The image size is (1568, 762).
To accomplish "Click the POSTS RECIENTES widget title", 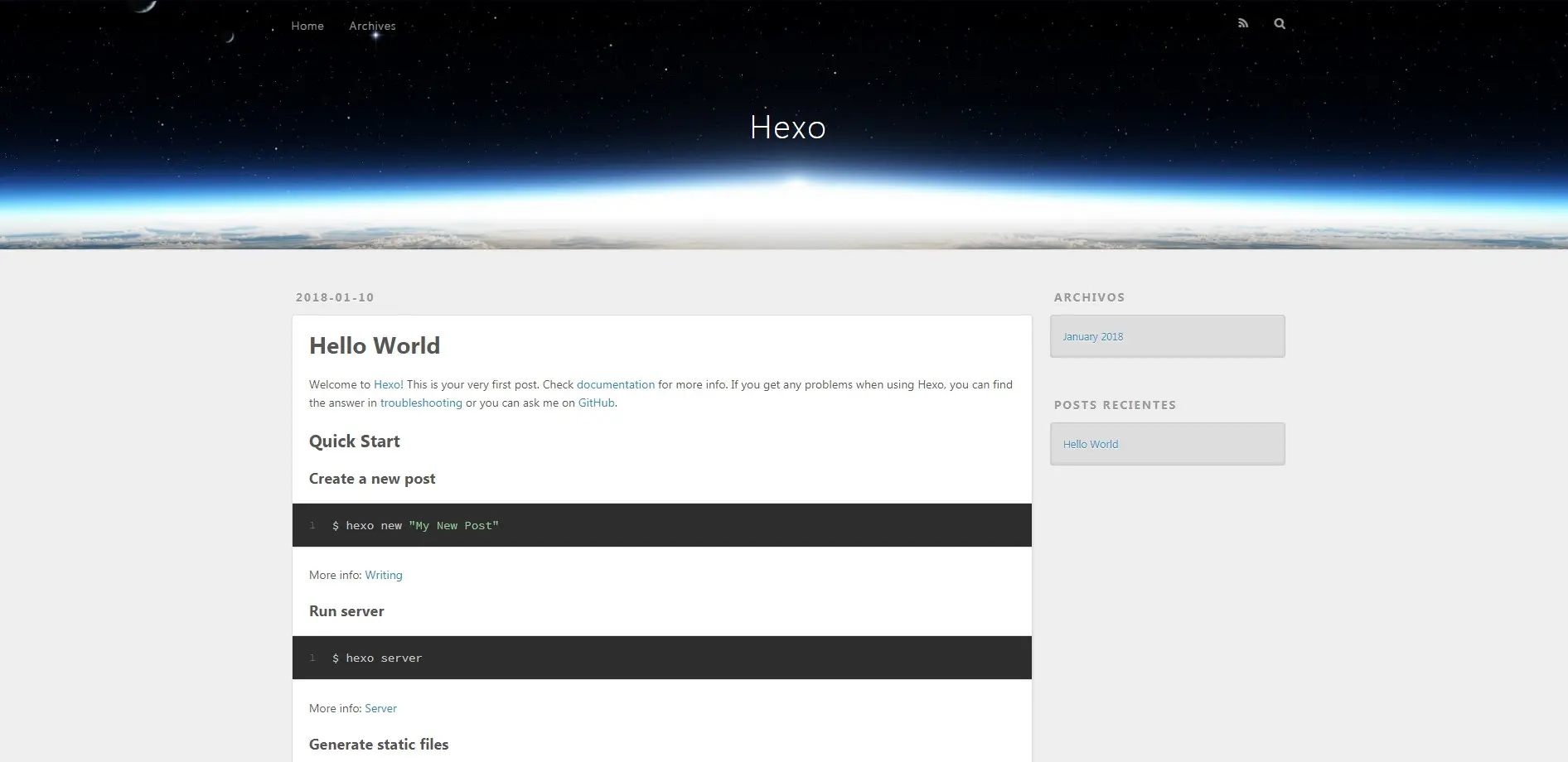I will 1116,405.
